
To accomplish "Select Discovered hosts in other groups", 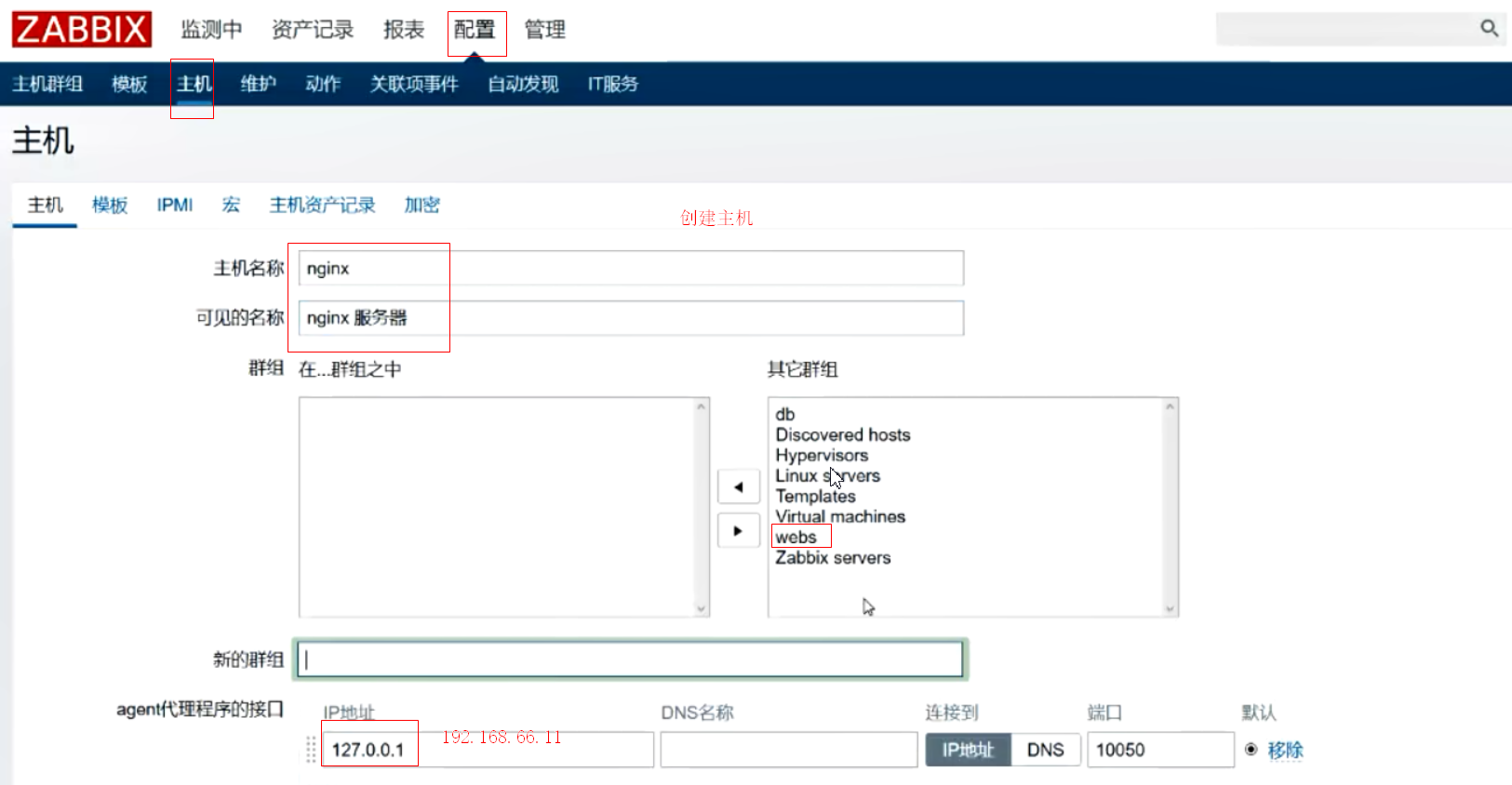I will 843,434.
